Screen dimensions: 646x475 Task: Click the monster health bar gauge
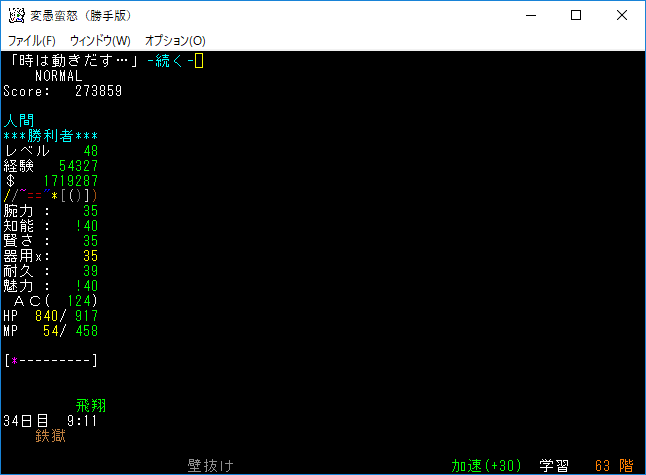51,360
